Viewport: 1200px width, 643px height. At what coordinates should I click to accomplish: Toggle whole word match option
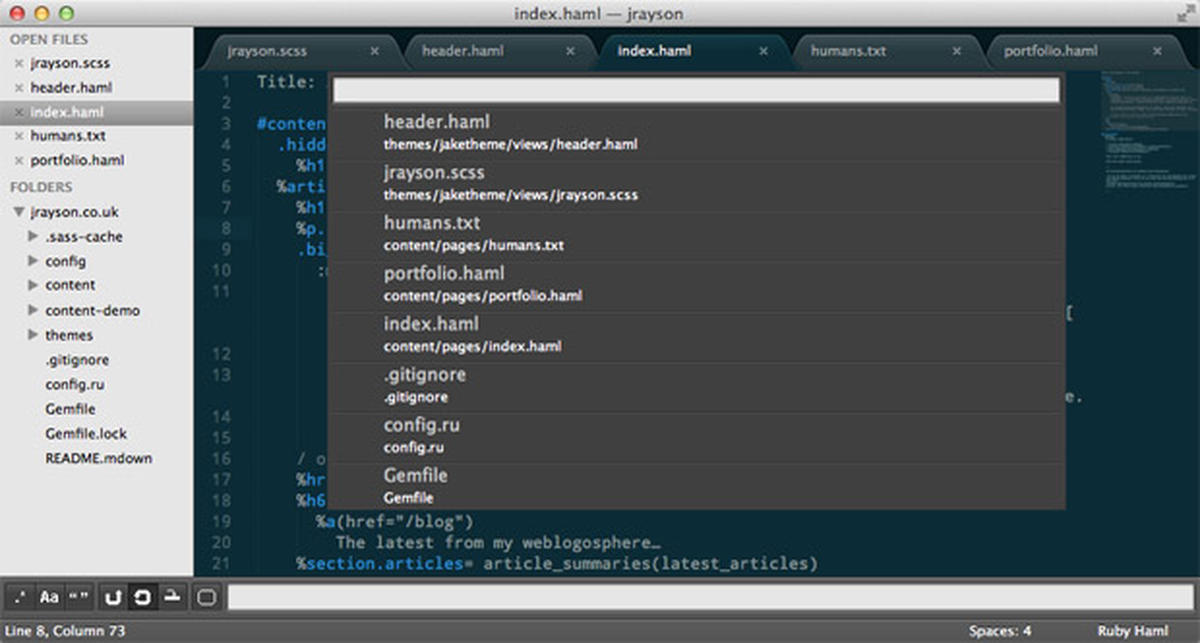pos(78,597)
